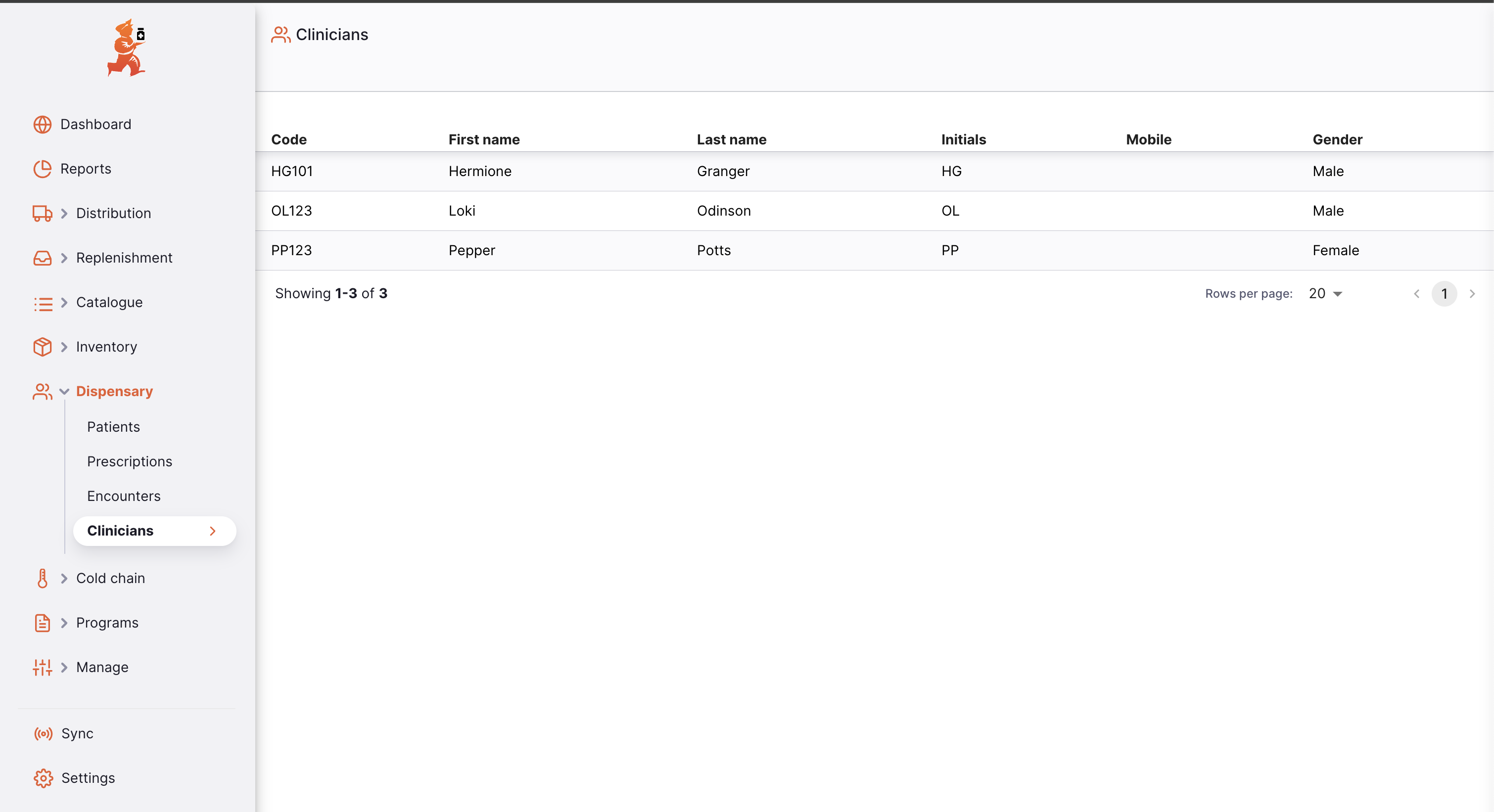Go to Prescriptions under Dispensary
This screenshot has height=812, width=1494.
pos(130,462)
